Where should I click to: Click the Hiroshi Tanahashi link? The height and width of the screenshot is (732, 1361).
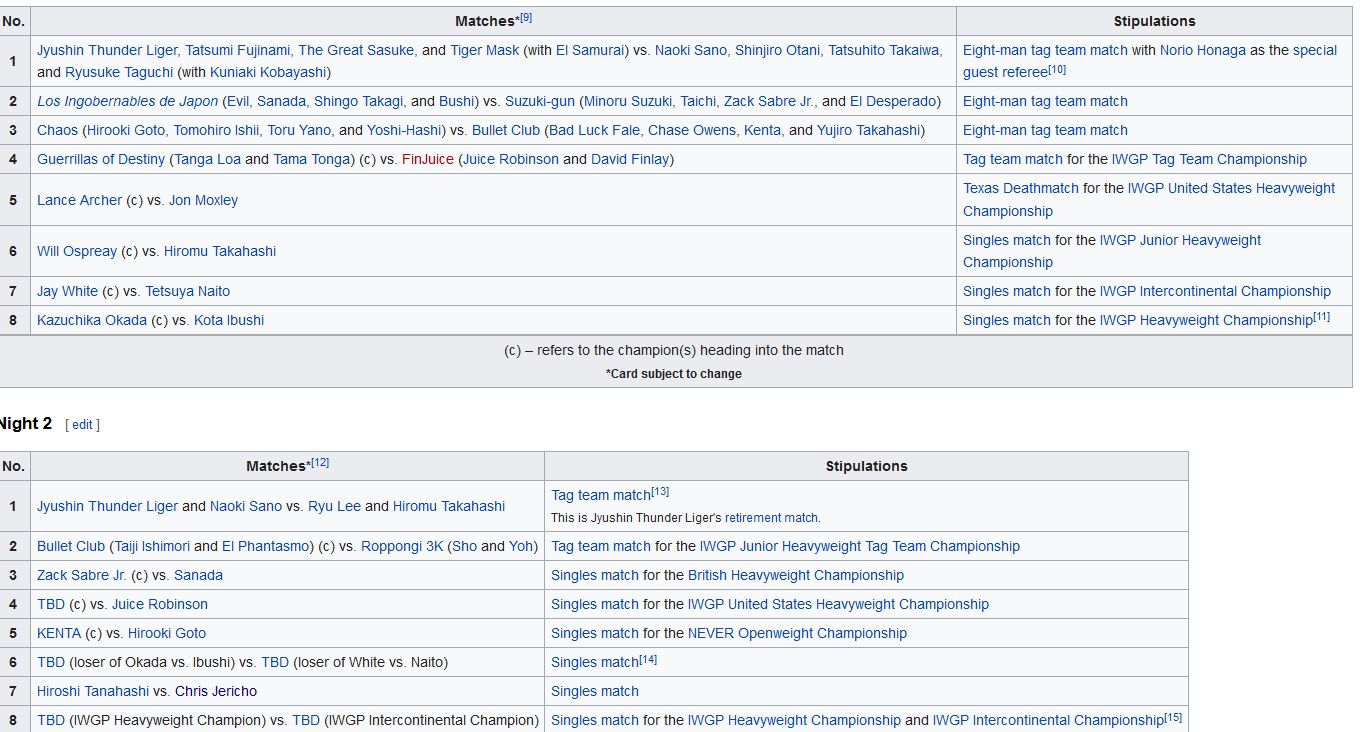click(93, 691)
